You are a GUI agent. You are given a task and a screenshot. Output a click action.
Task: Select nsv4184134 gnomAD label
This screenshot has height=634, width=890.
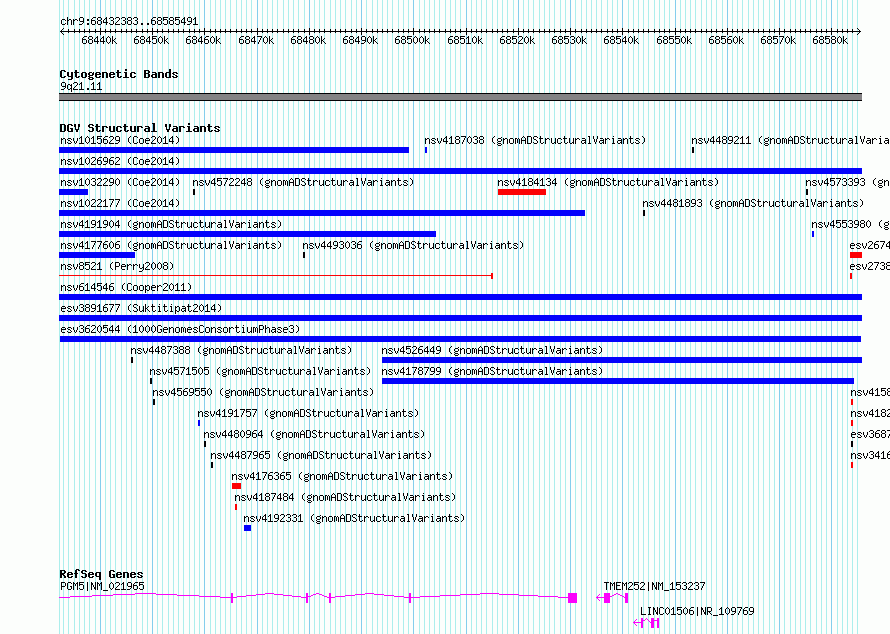click(x=608, y=182)
